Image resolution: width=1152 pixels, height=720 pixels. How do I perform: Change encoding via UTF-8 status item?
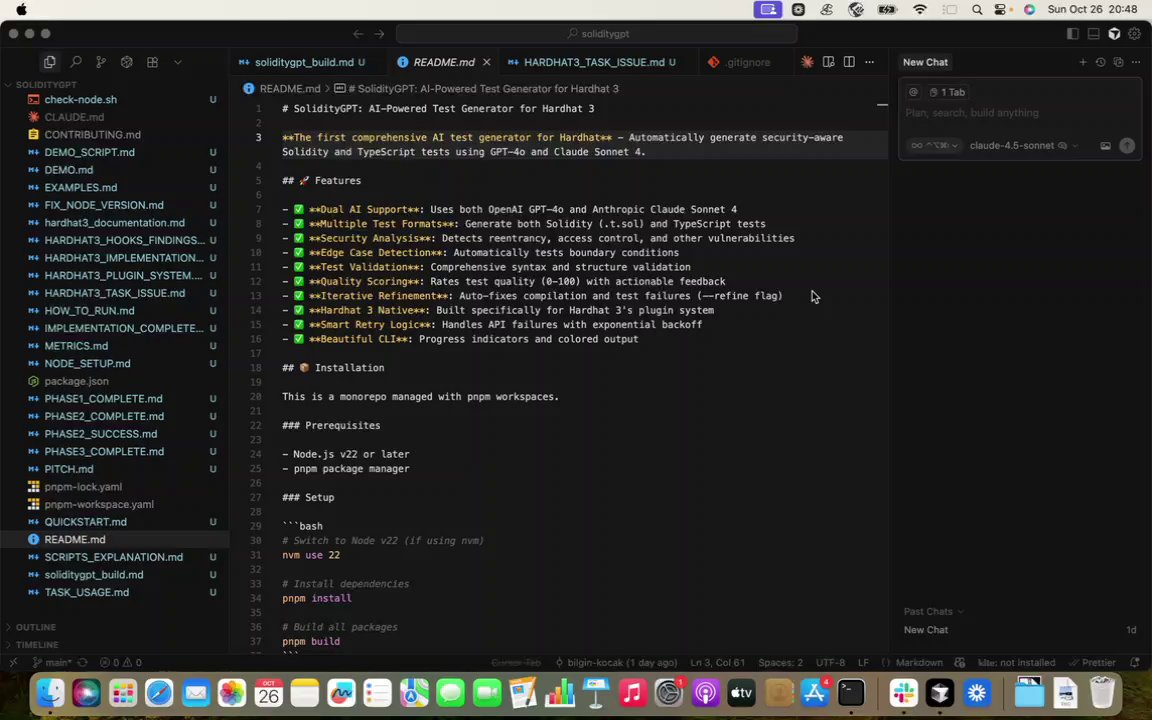(x=830, y=662)
